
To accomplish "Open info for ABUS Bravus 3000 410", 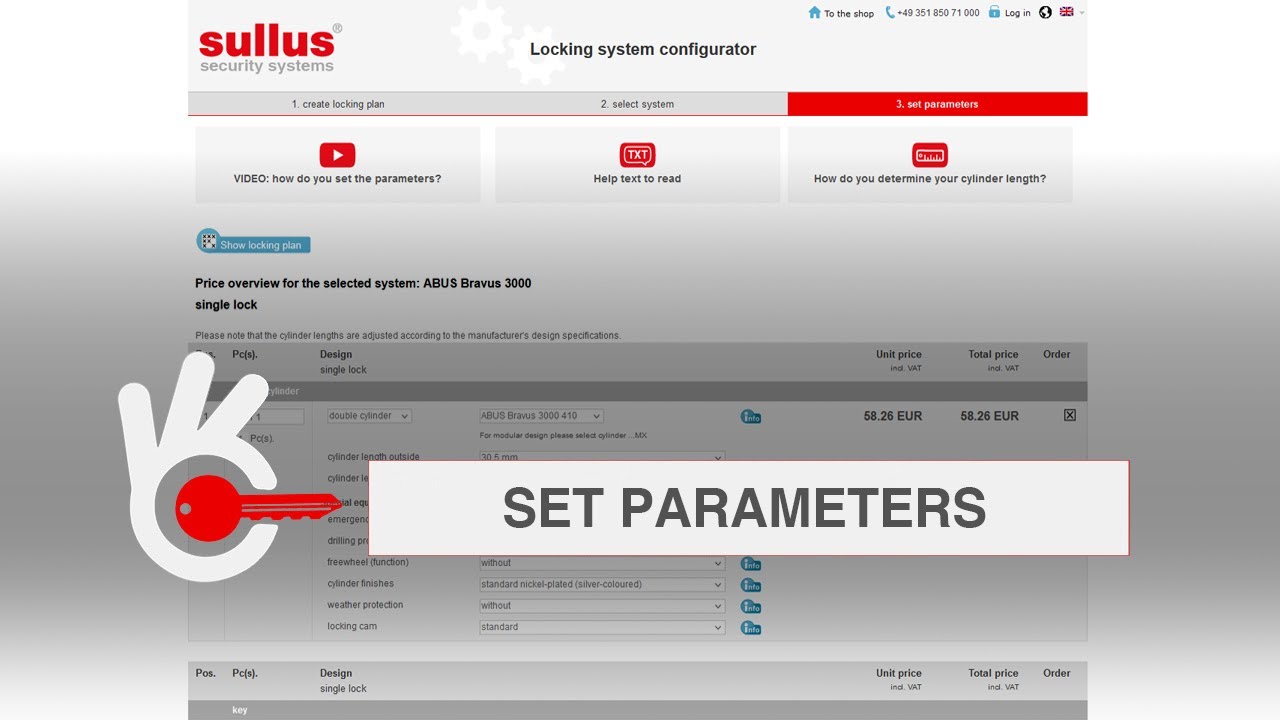I will [751, 417].
